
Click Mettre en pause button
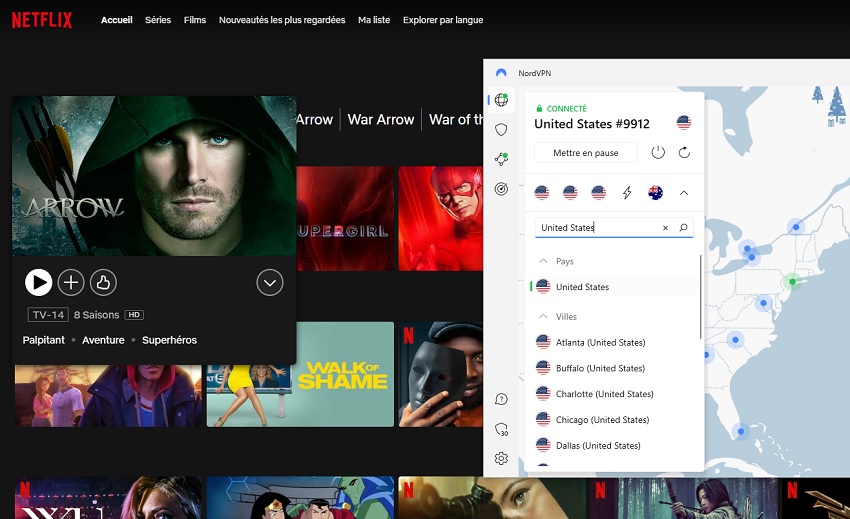(x=585, y=153)
